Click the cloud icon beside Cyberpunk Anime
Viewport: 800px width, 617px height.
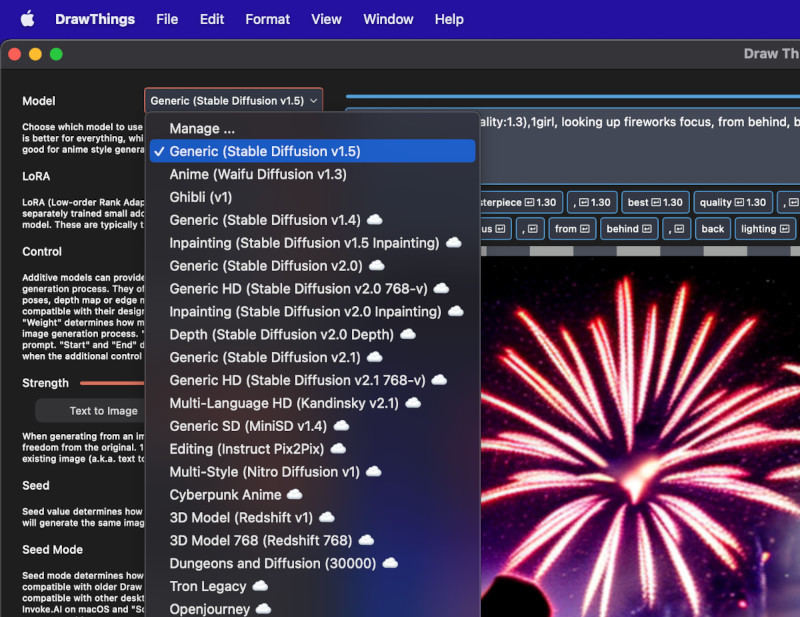pos(294,495)
